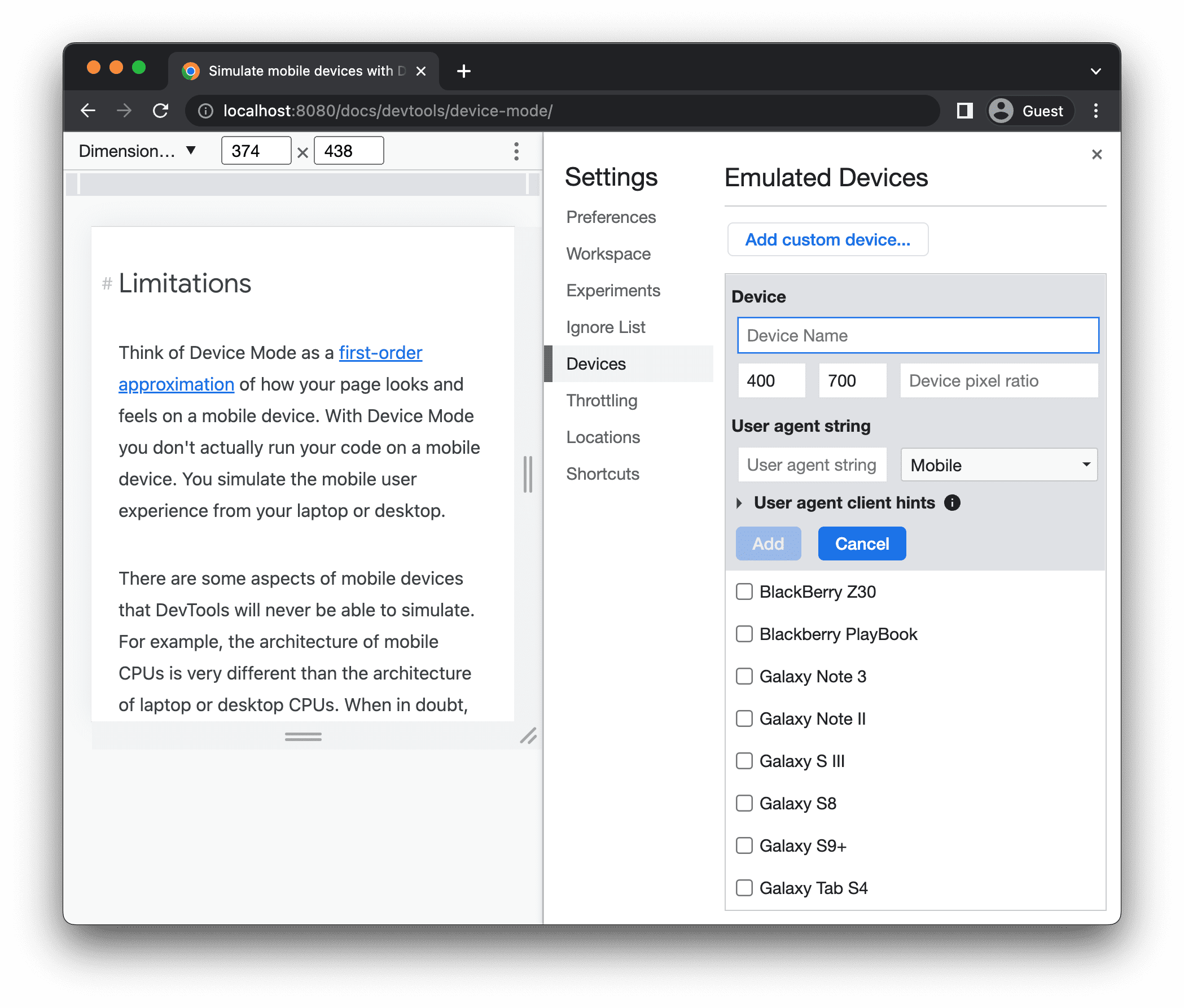This screenshot has width=1184, height=1008.
Task: Click the back navigation arrow icon
Action: (88, 110)
